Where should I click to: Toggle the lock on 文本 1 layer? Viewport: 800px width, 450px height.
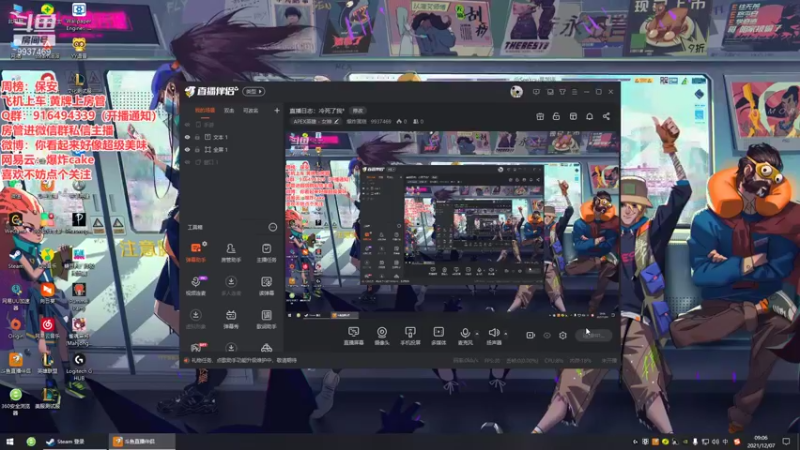[x=197, y=137]
